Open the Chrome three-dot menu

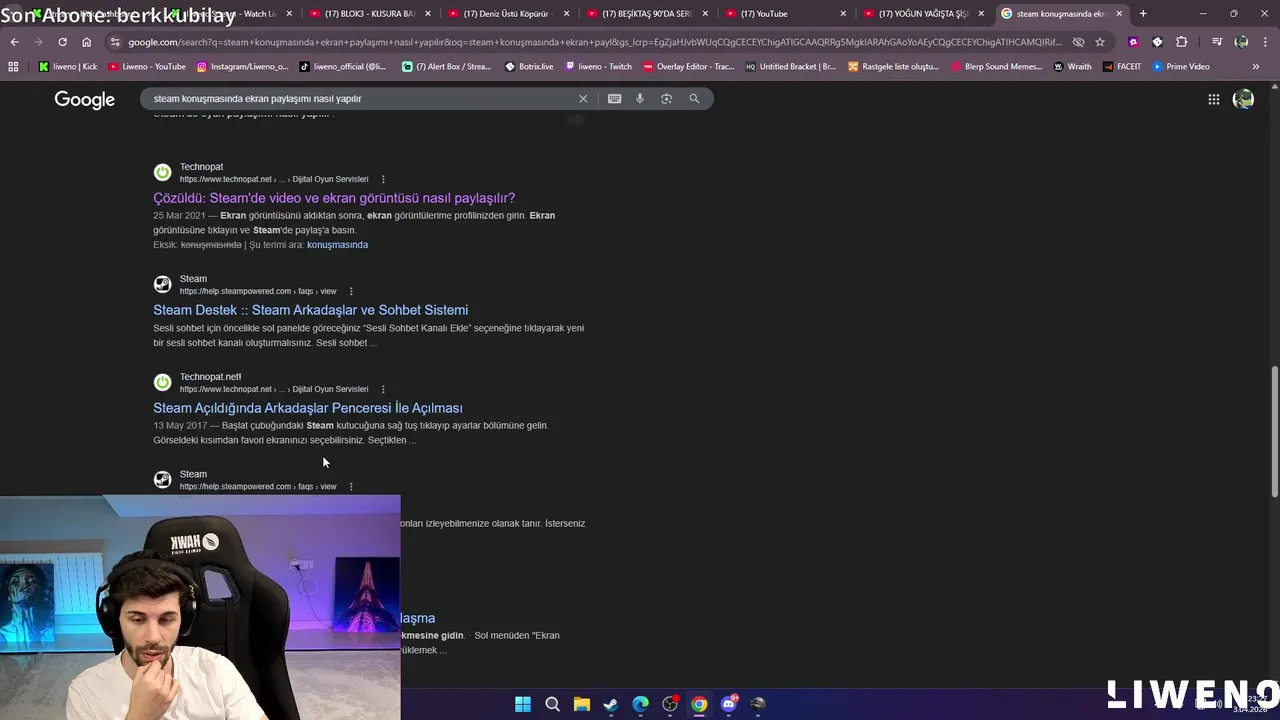click(x=1265, y=42)
